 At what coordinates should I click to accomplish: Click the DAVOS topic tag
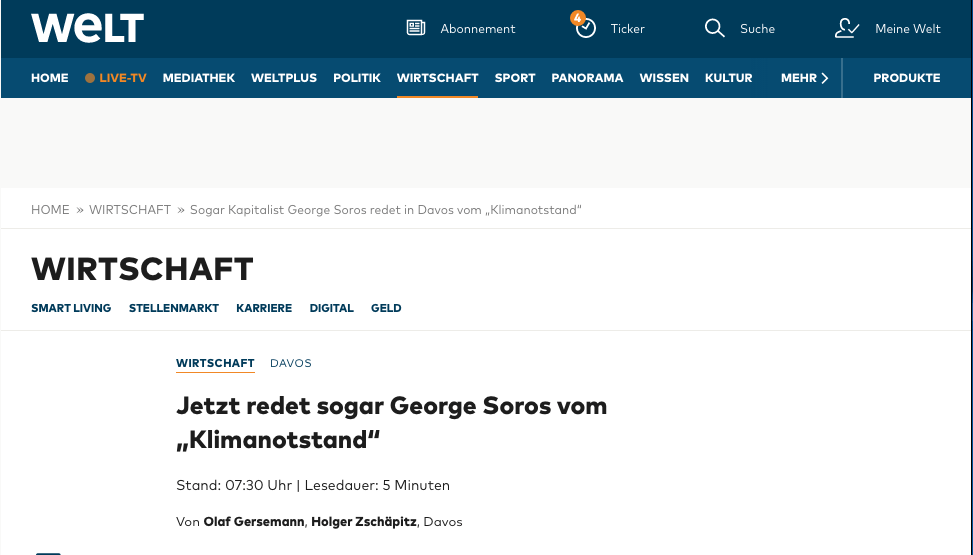(x=291, y=363)
